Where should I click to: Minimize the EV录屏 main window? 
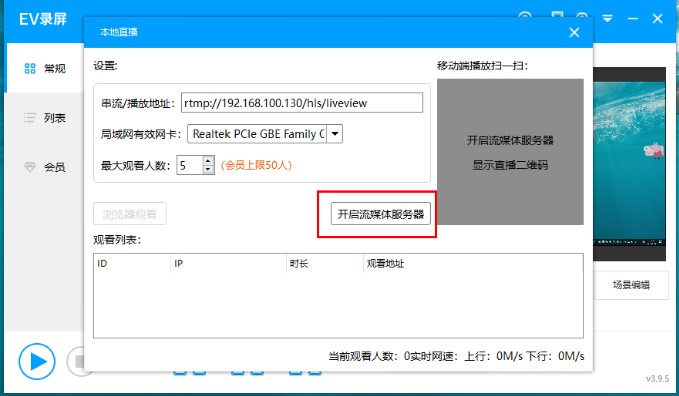click(x=633, y=18)
